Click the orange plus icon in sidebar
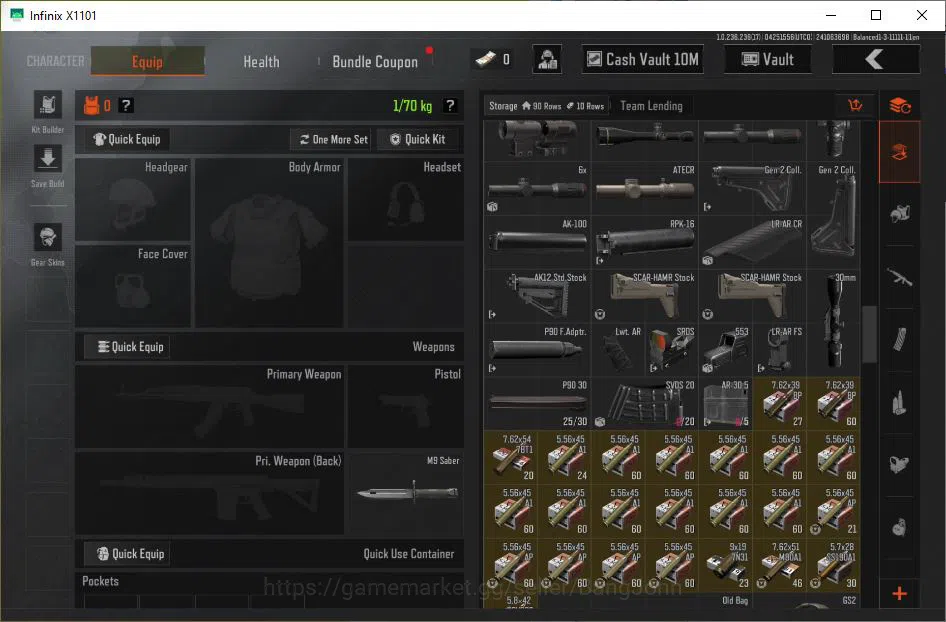The height and width of the screenshot is (622, 946). point(900,594)
